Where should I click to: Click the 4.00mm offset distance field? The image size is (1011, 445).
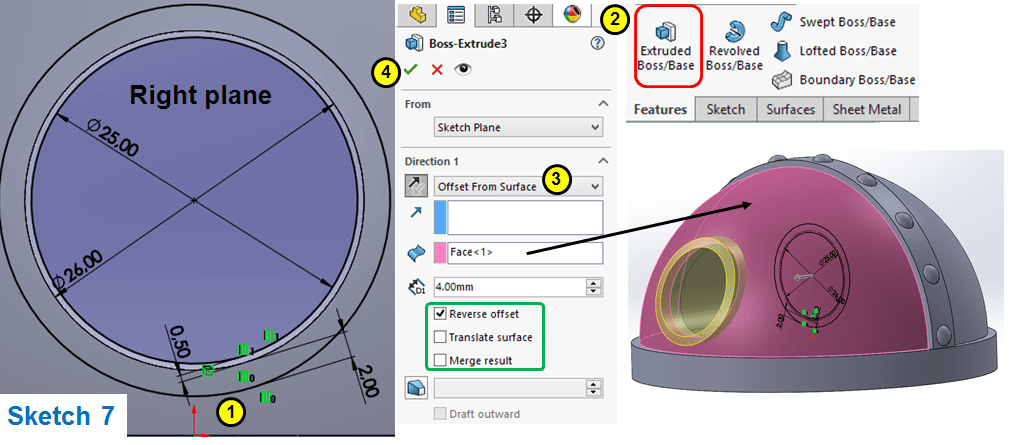[x=508, y=287]
